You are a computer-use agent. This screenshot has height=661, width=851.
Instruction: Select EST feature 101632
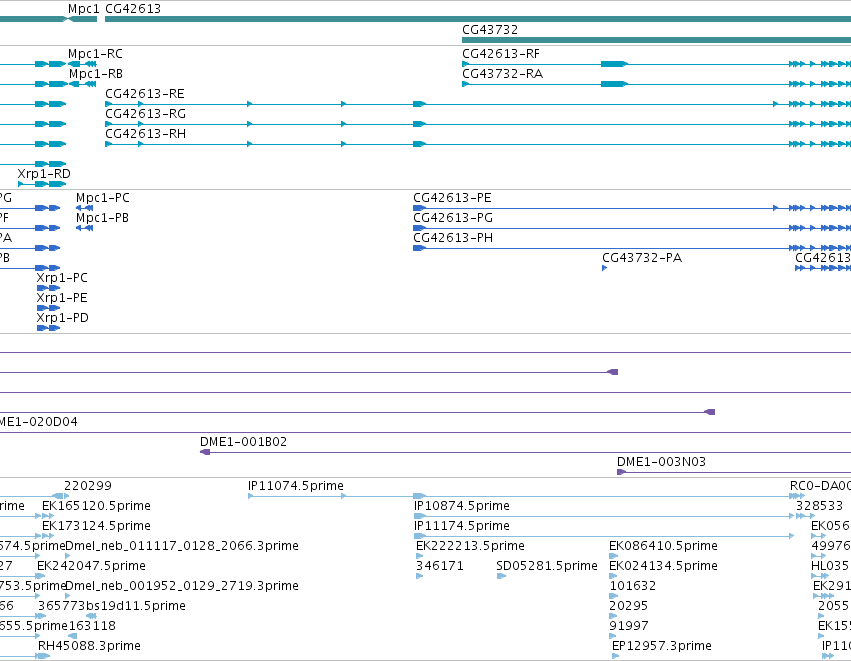tap(633, 586)
